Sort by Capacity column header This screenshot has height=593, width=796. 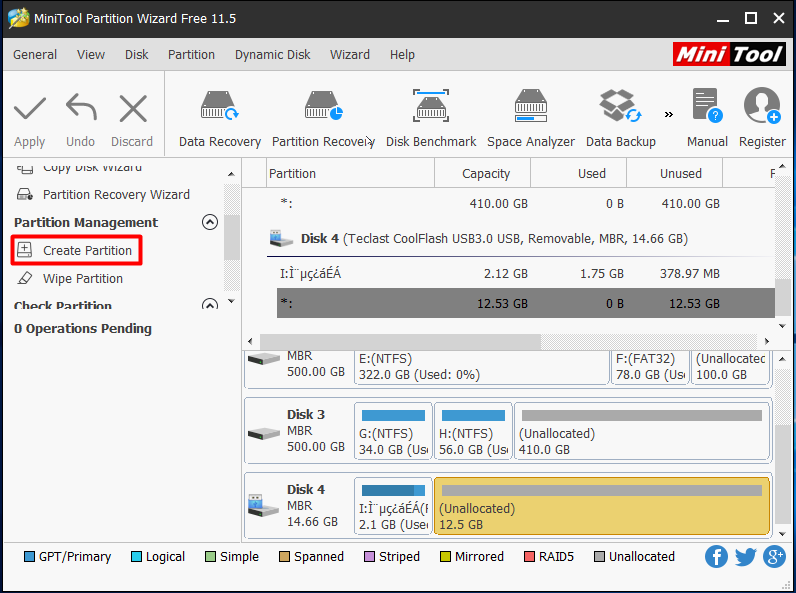482,173
